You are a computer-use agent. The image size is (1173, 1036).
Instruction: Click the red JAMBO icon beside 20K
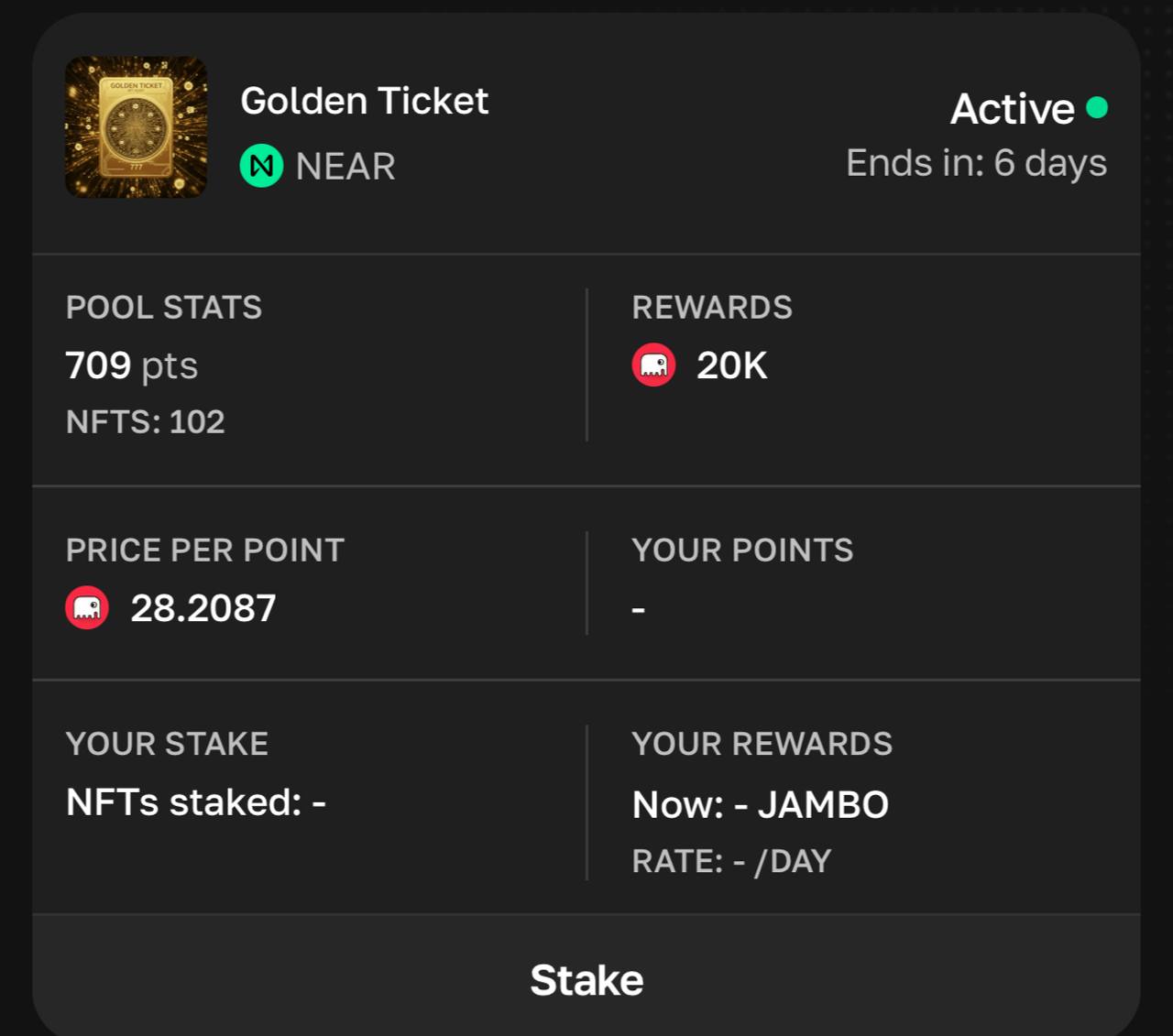pyautogui.click(x=653, y=365)
